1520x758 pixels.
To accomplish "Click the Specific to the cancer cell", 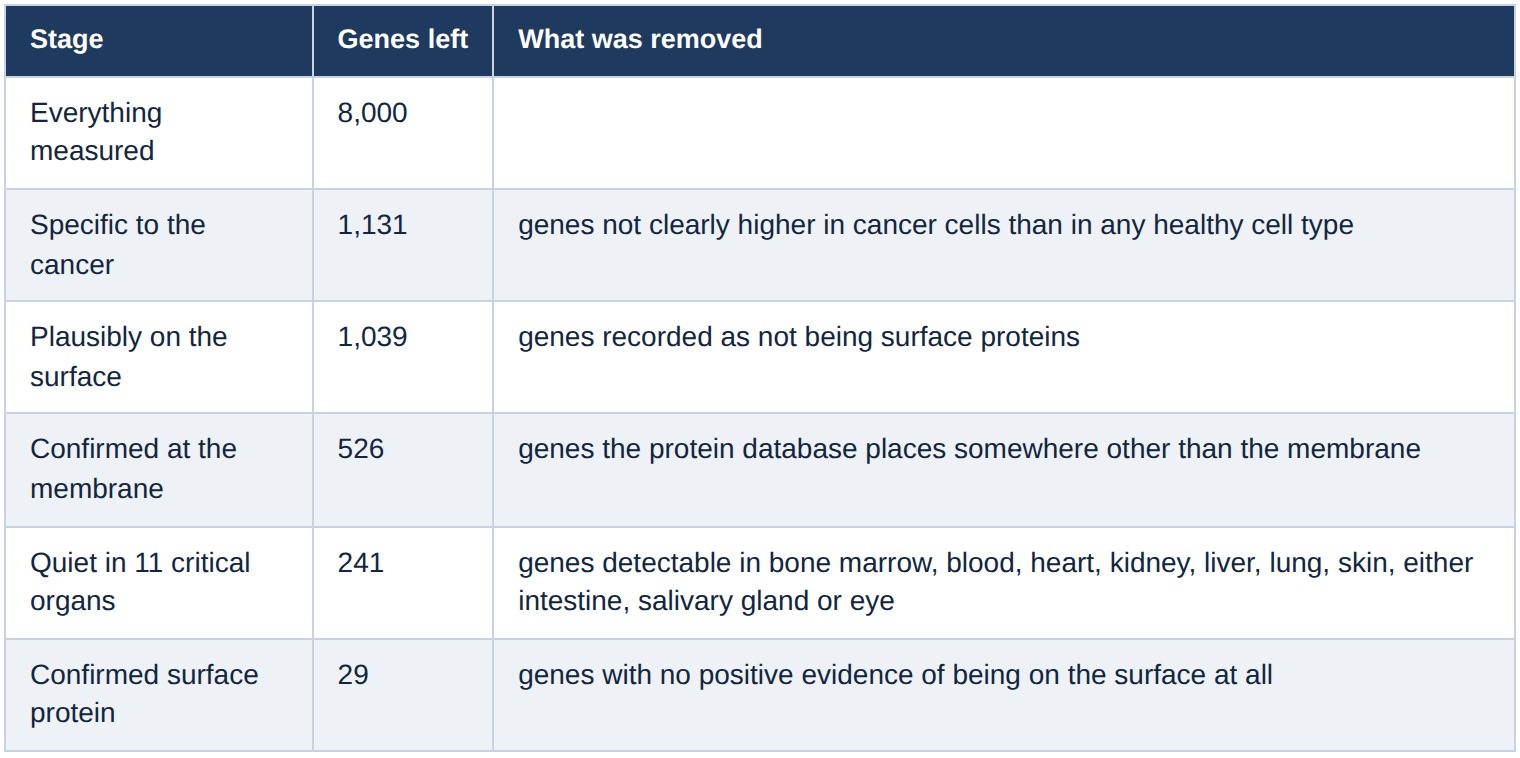I will (x=159, y=244).
